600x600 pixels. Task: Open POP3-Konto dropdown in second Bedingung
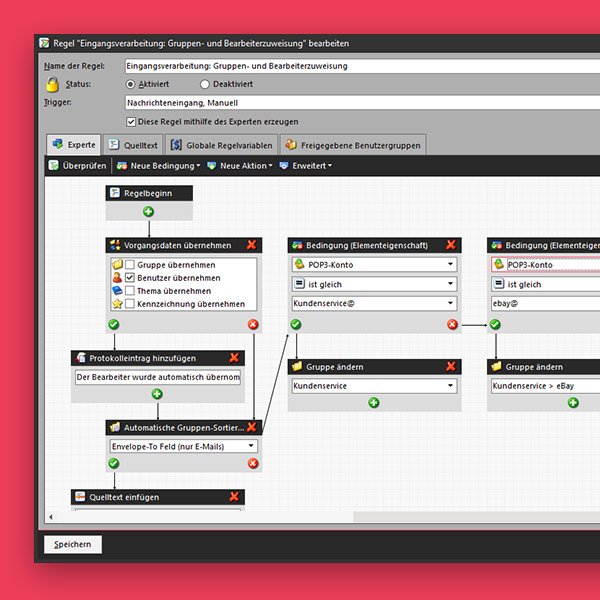point(546,264)
